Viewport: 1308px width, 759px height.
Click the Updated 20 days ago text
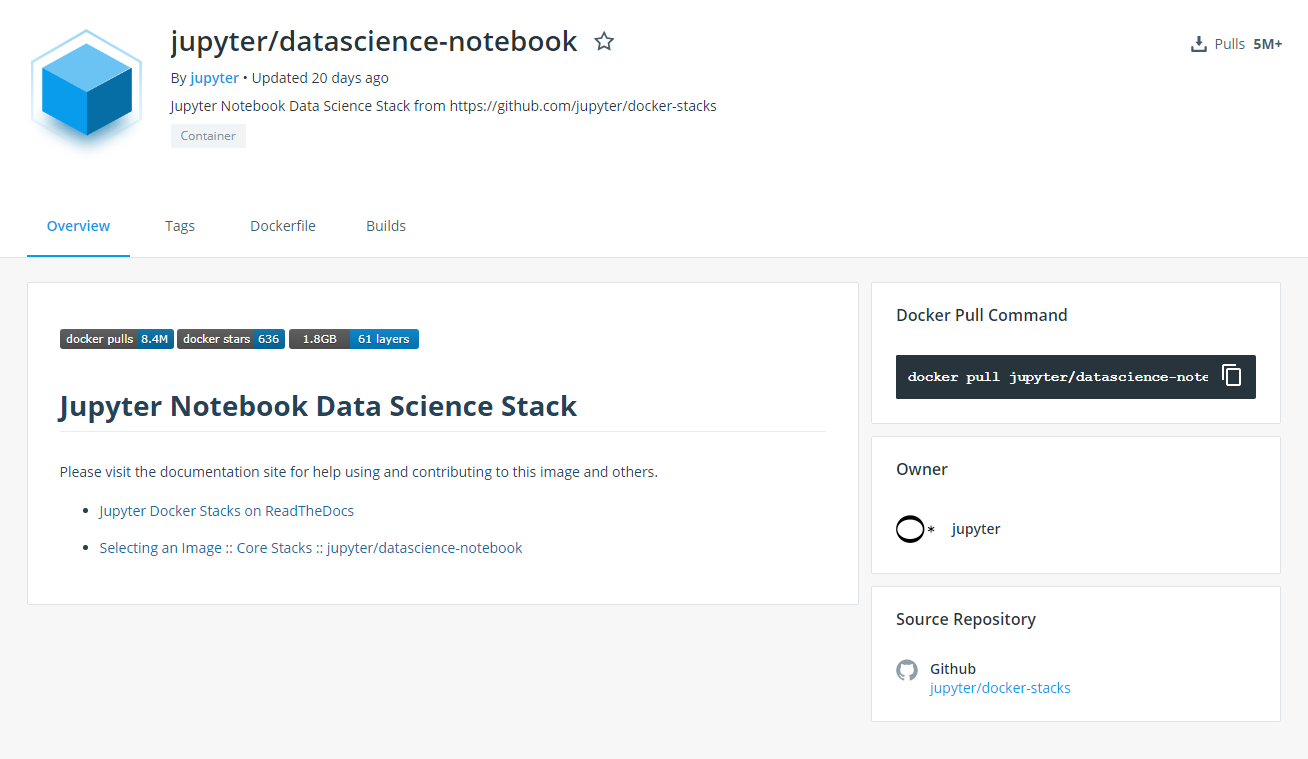point(320,78)
